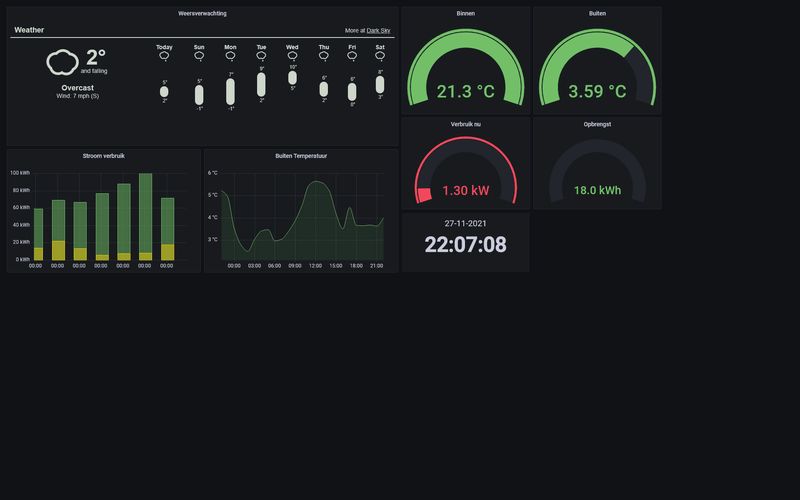Image resolution: width=800 pixels, height=500 pixels.
Task: Select the Thu forecast day label
Action: point(323,47)
